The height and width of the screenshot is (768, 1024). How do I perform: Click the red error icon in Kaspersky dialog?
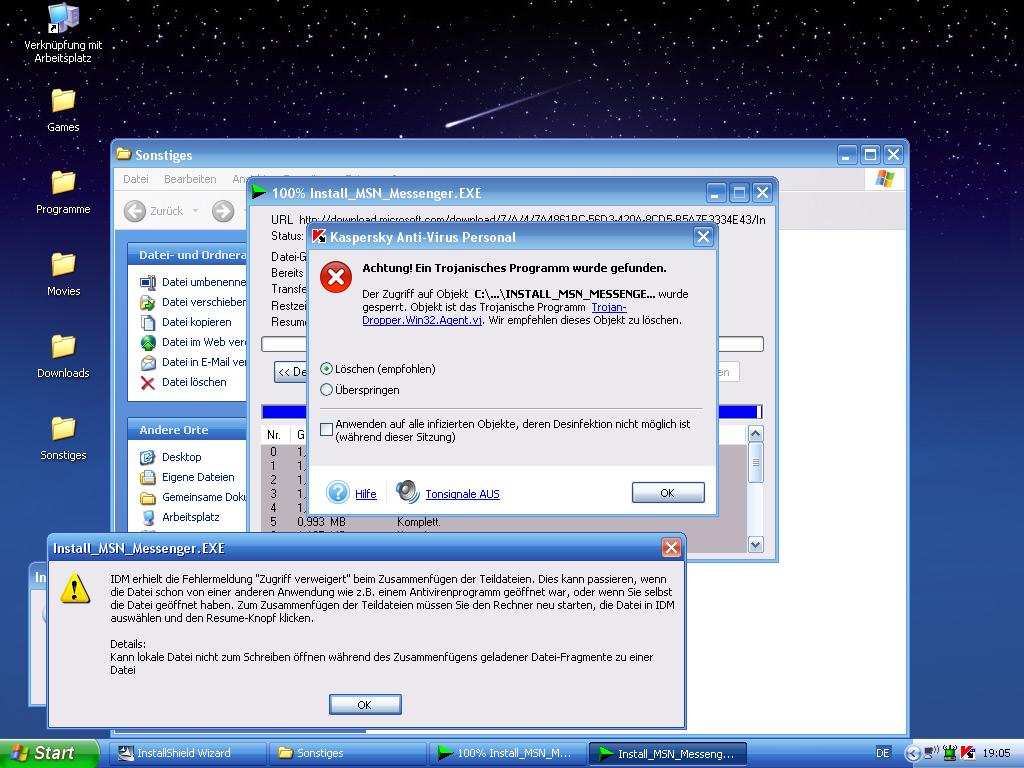336,277
